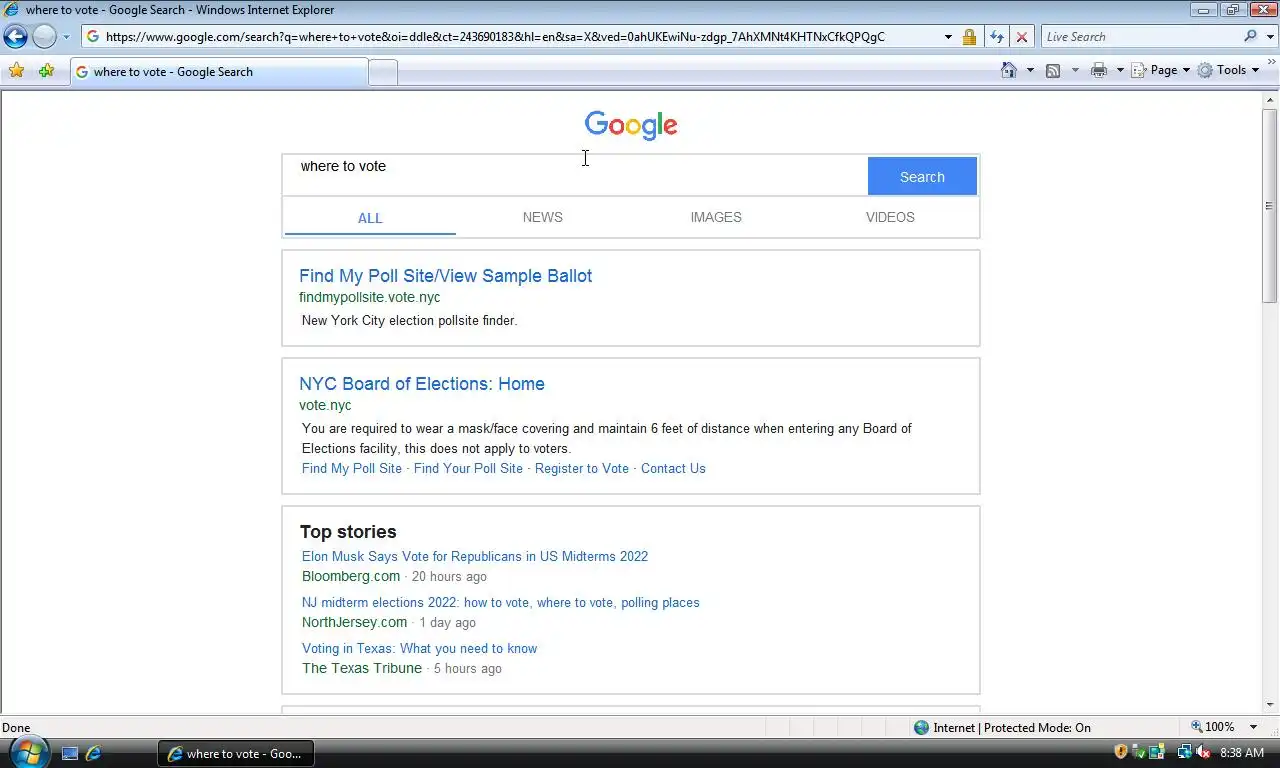Select the ALL results tab
The height and width of the screenshot is (768, 1280).
370,217
